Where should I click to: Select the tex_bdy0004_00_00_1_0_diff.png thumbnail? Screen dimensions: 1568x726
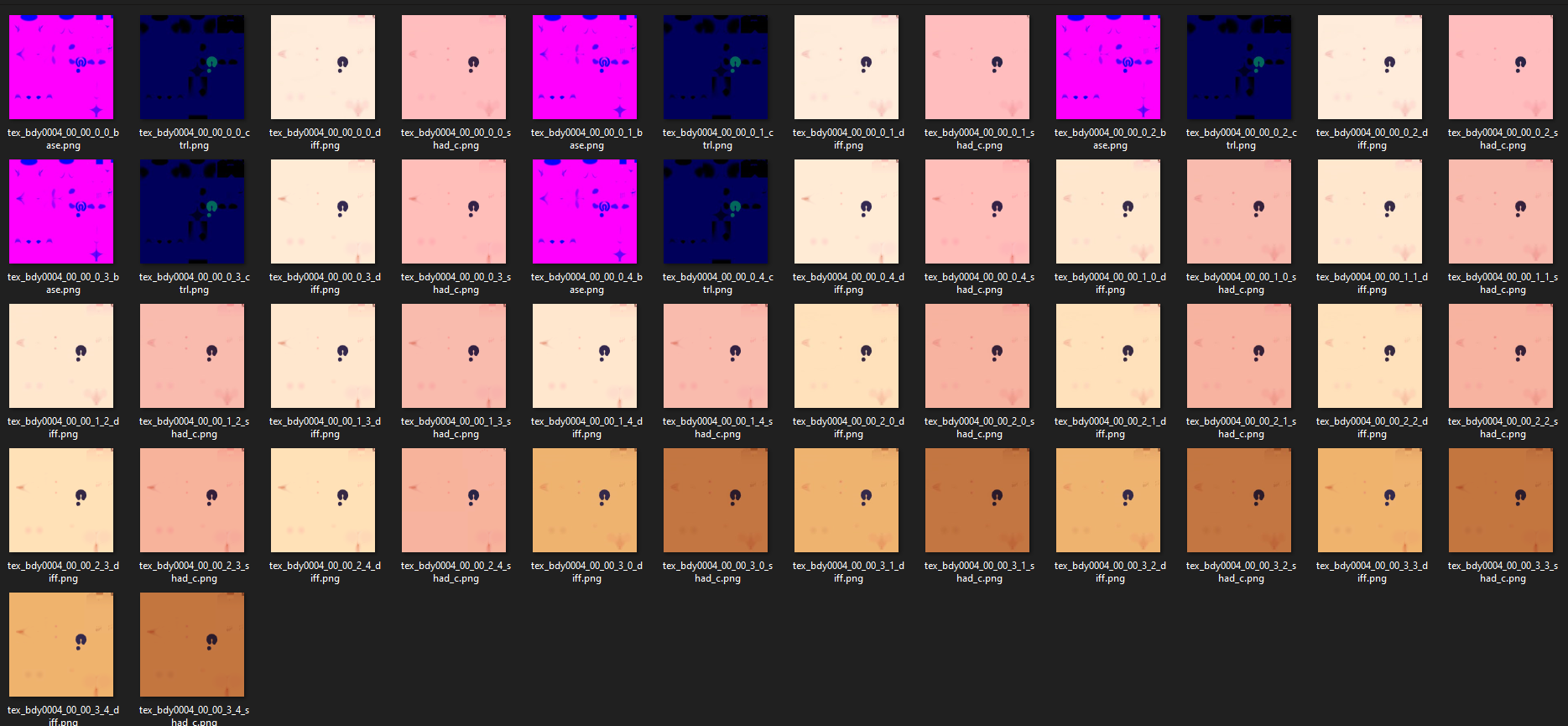pos(1108,212)
